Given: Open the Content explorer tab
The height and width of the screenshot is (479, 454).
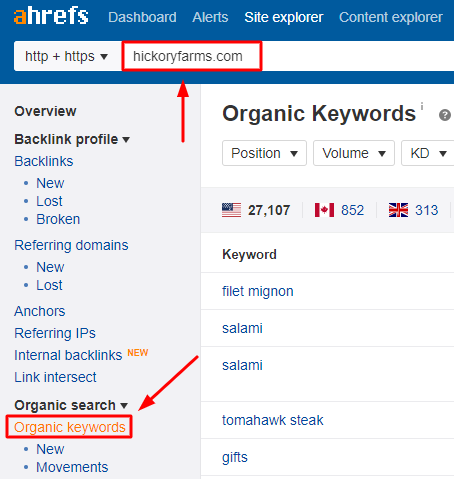Looking at the screenshot, I should [391, 17].
